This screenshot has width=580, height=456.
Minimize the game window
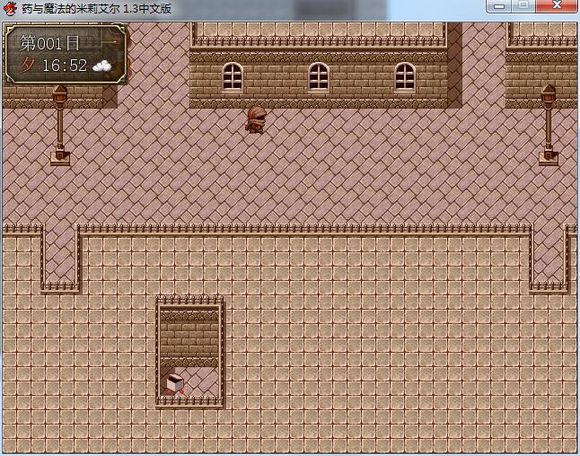click(499, 6)
